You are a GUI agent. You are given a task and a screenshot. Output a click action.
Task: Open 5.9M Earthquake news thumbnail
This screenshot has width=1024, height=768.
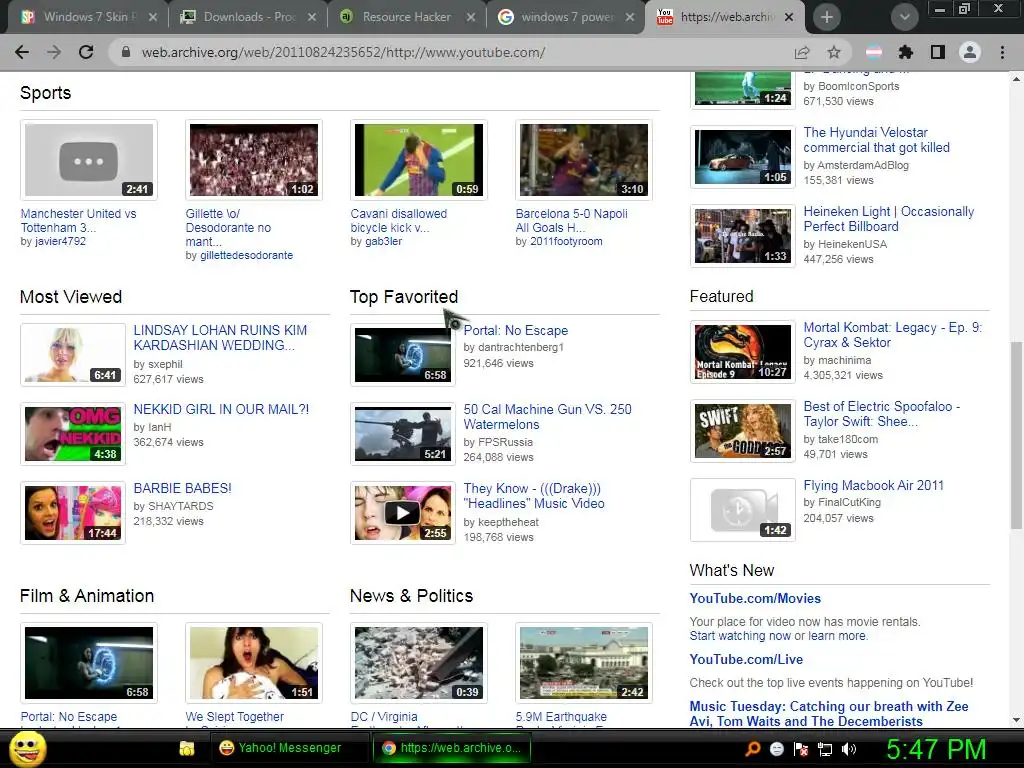pyautogui.click(x=584, y=663)
